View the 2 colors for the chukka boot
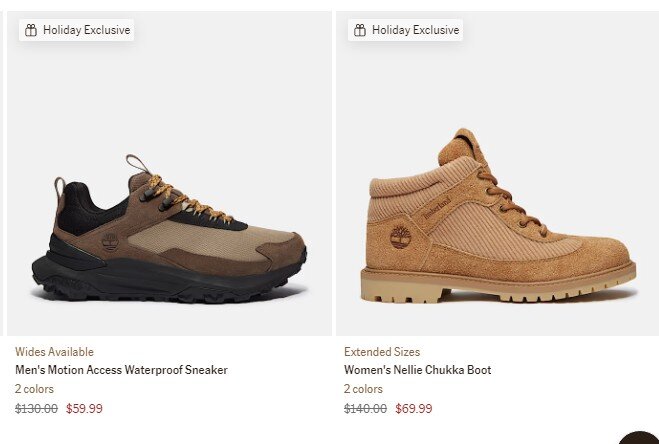The image size is (659, 444). [363, 389]
